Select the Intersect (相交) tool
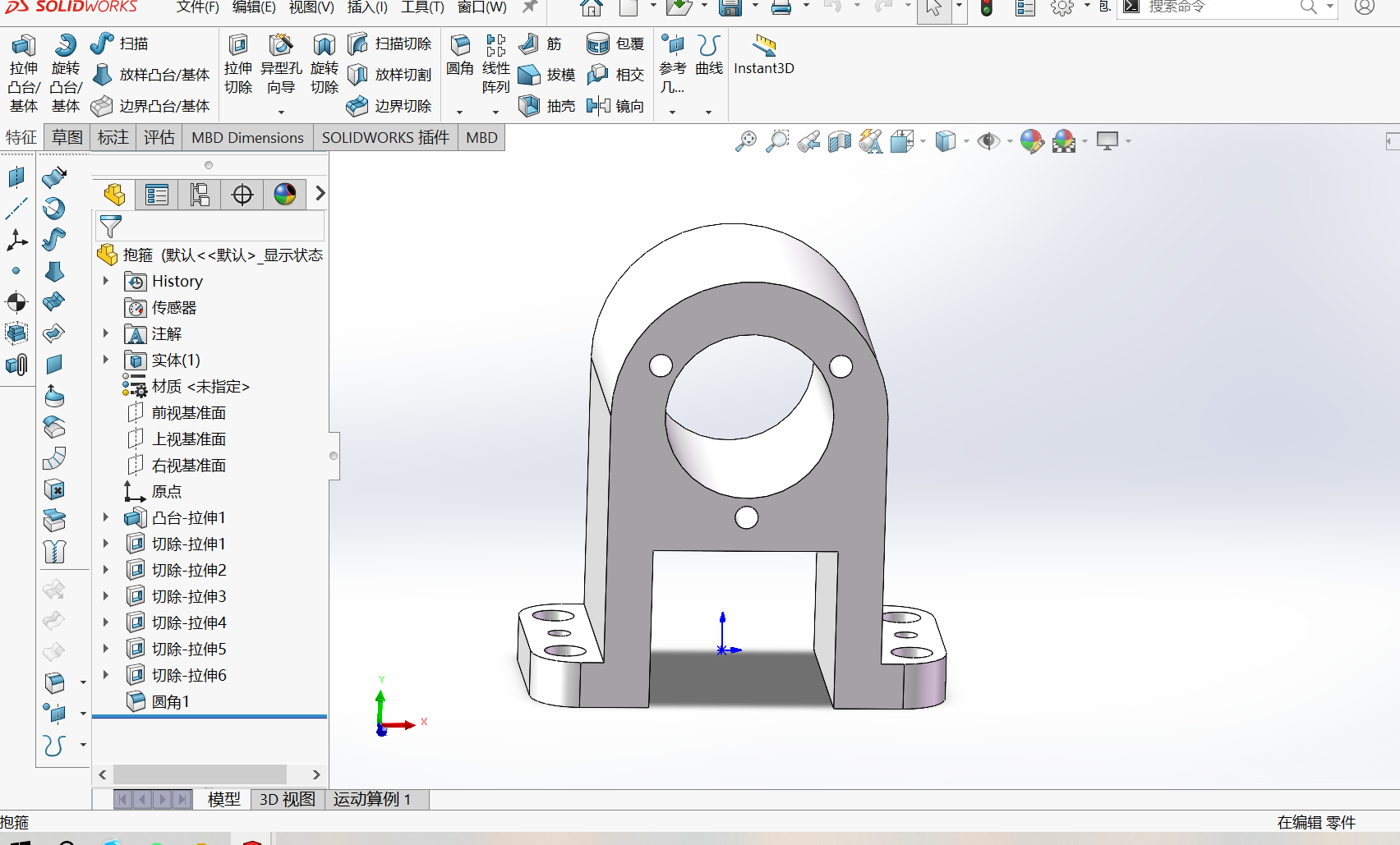This screenshot has width=1400, height=845. tap(616, 75)
